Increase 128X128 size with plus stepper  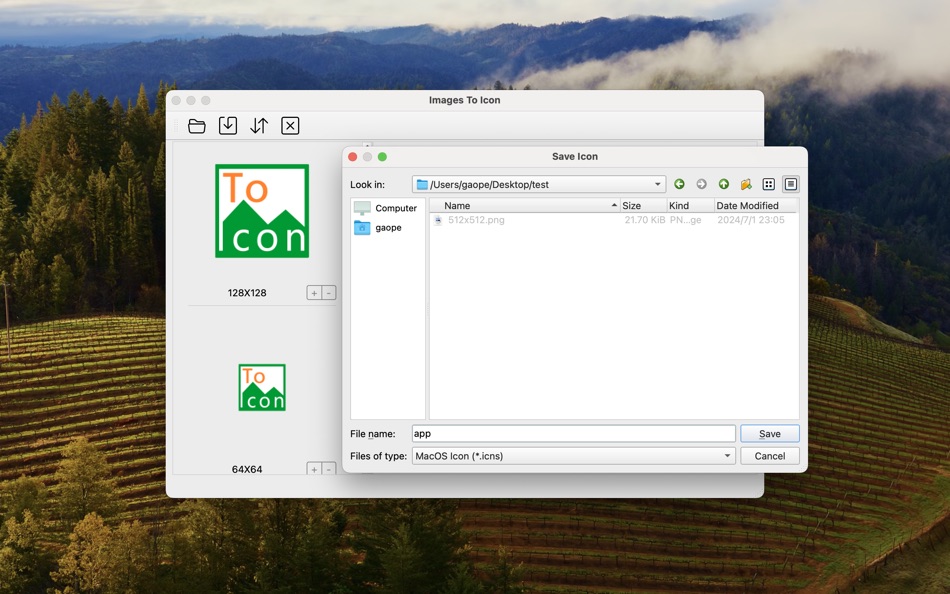point(314,292)
